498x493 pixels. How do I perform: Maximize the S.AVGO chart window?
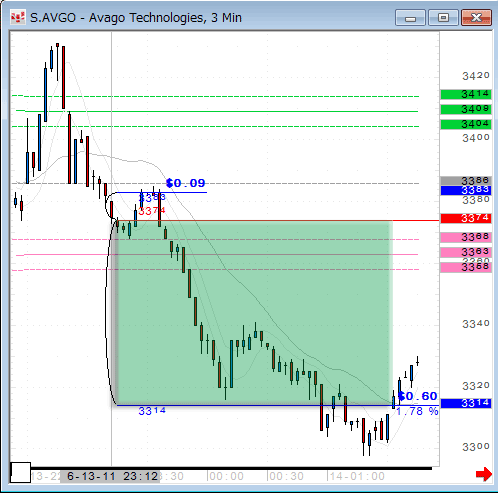pos(443,18)
